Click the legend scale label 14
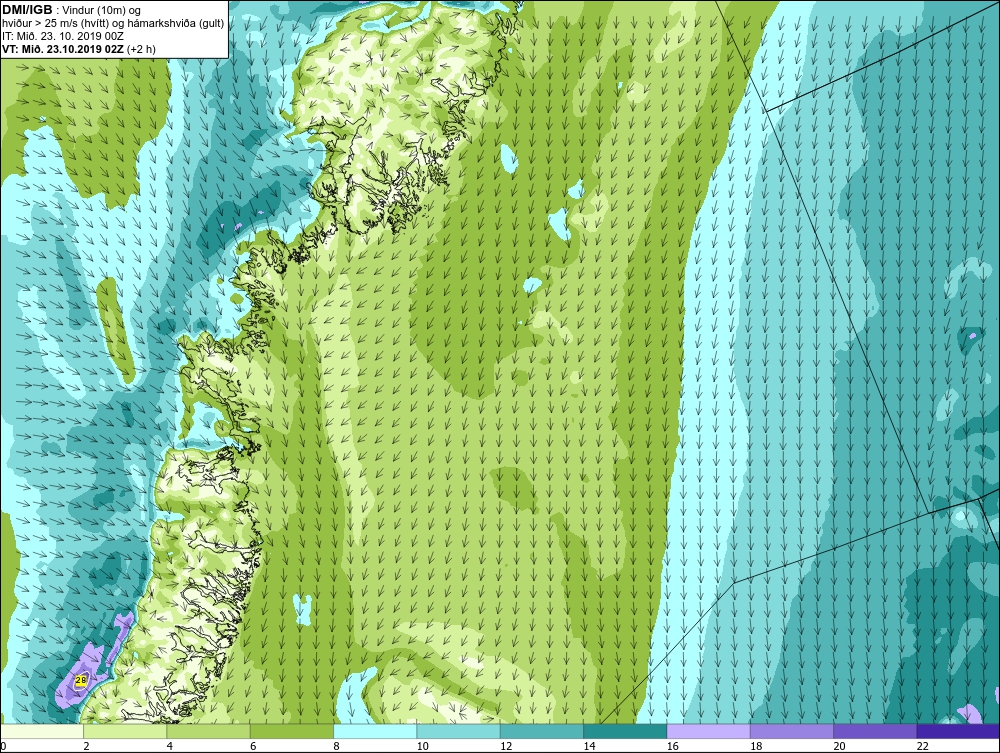The image size is (1000, 753). [x=590, y=746]
